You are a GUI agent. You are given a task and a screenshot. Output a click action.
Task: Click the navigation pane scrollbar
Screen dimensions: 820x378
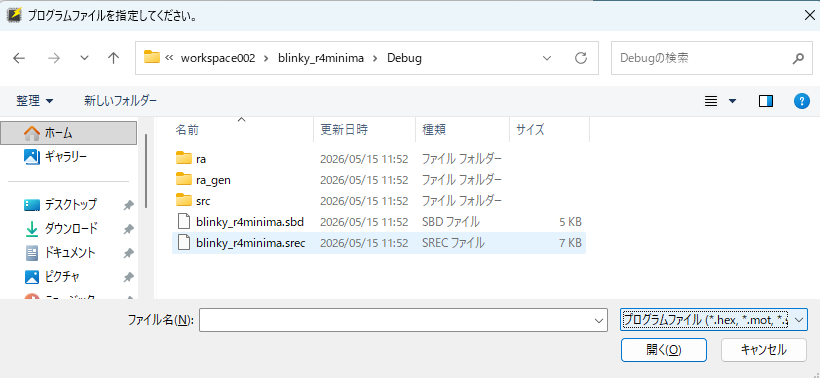pyautogui.click(x=146, y=171)
